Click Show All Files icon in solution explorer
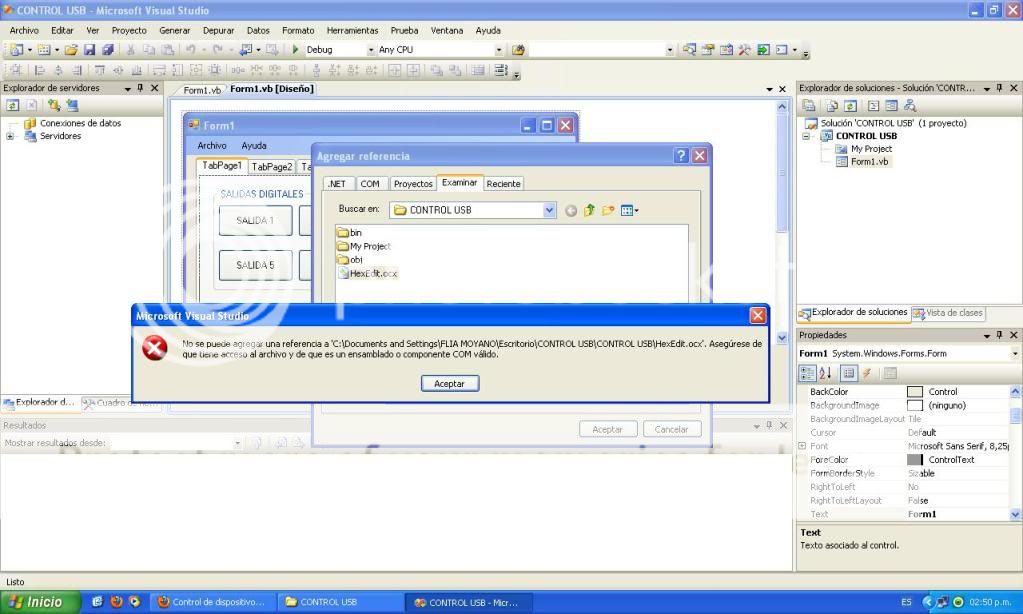Screen dimensions: 1023x614 831,106
